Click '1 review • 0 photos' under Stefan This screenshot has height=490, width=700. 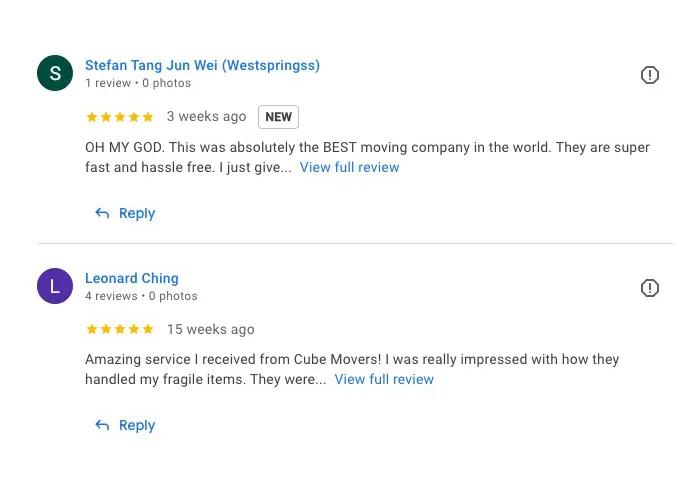coord(138,83)
